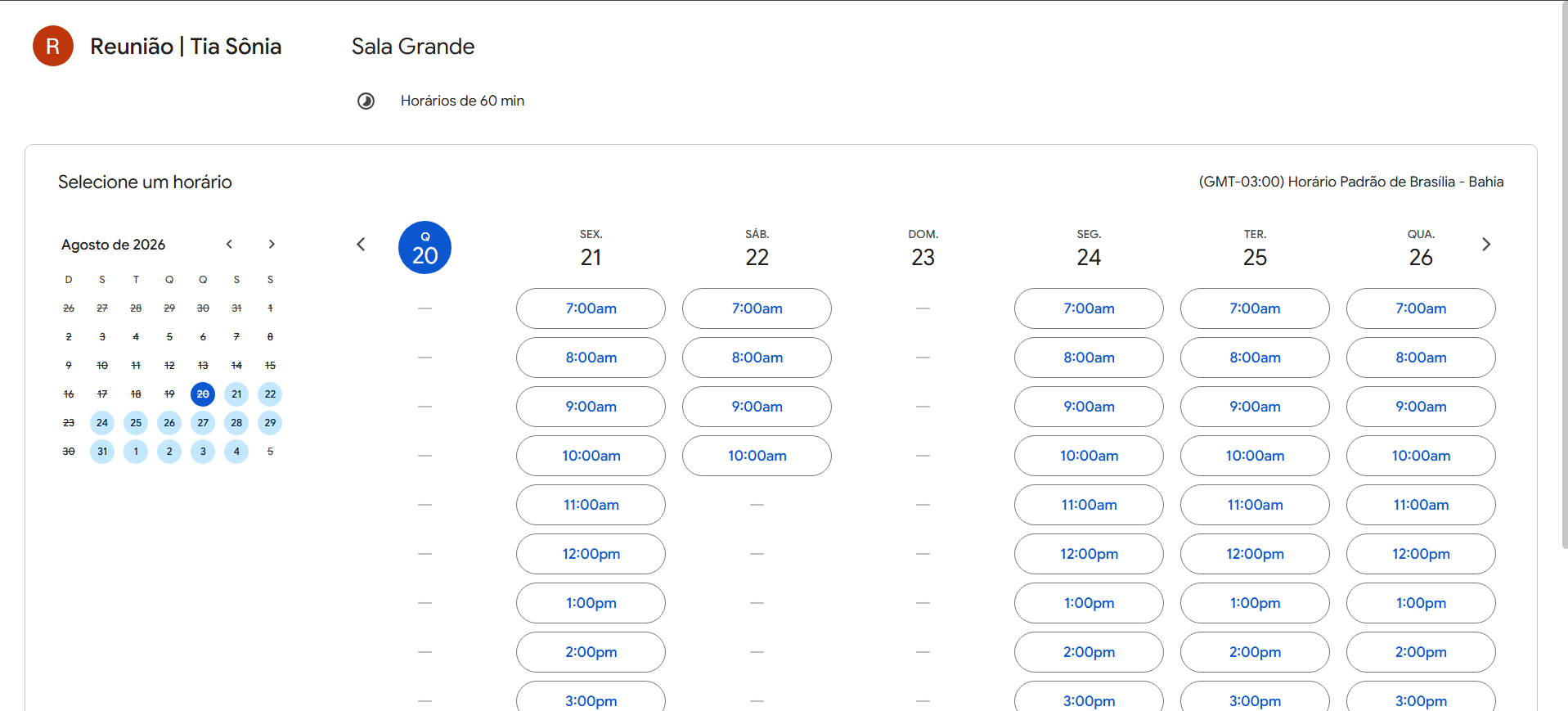This screenshot has width=1568, height=711.
Task: Click the Monday 24 column header
Action: click(x=1089, y=249)
